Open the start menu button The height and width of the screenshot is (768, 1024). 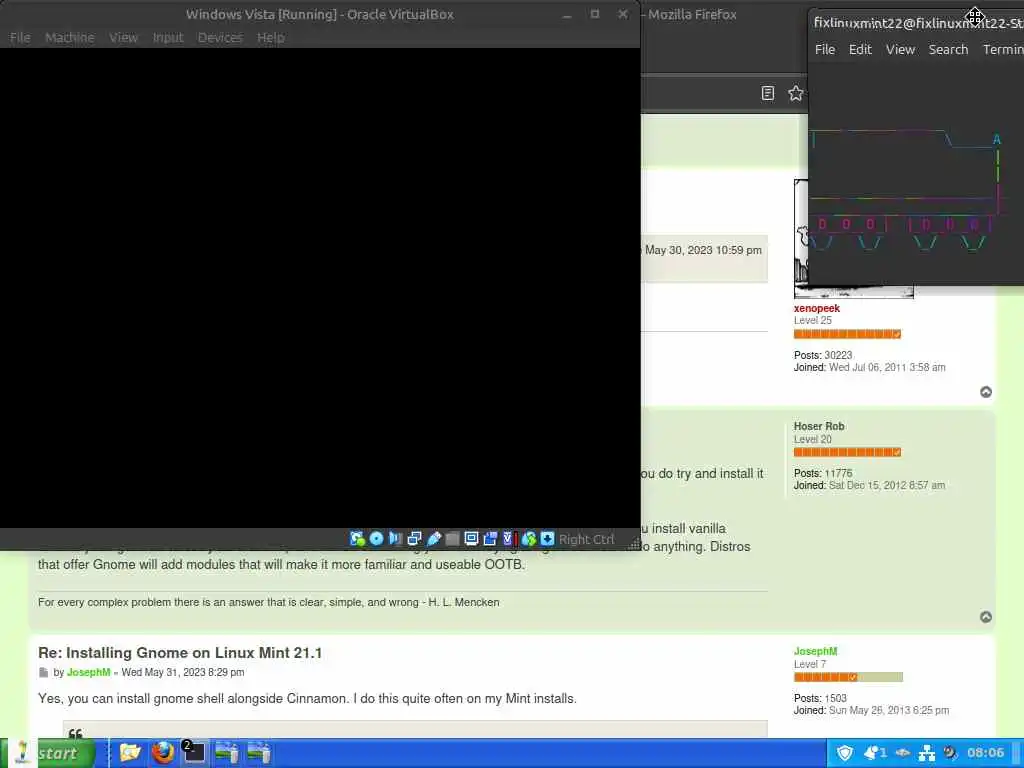pyautogui.click(x=49, y=753)
